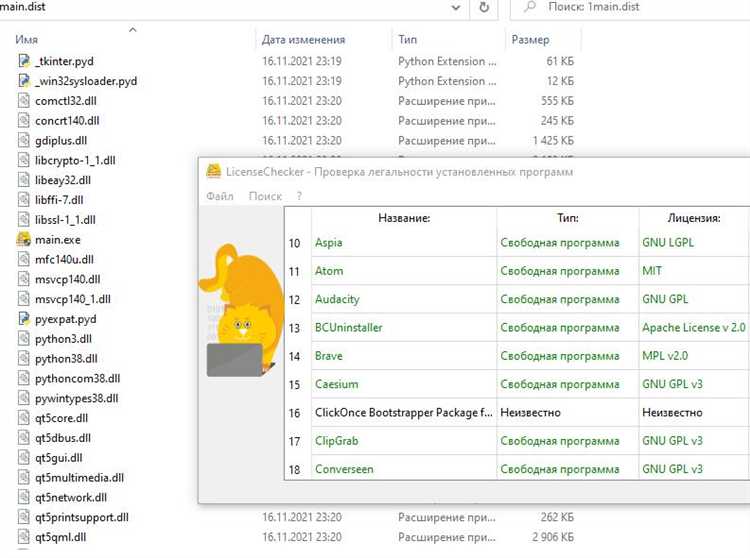Click the MPL v2.0 license cell
750x558 pixels.
(665, 356)
